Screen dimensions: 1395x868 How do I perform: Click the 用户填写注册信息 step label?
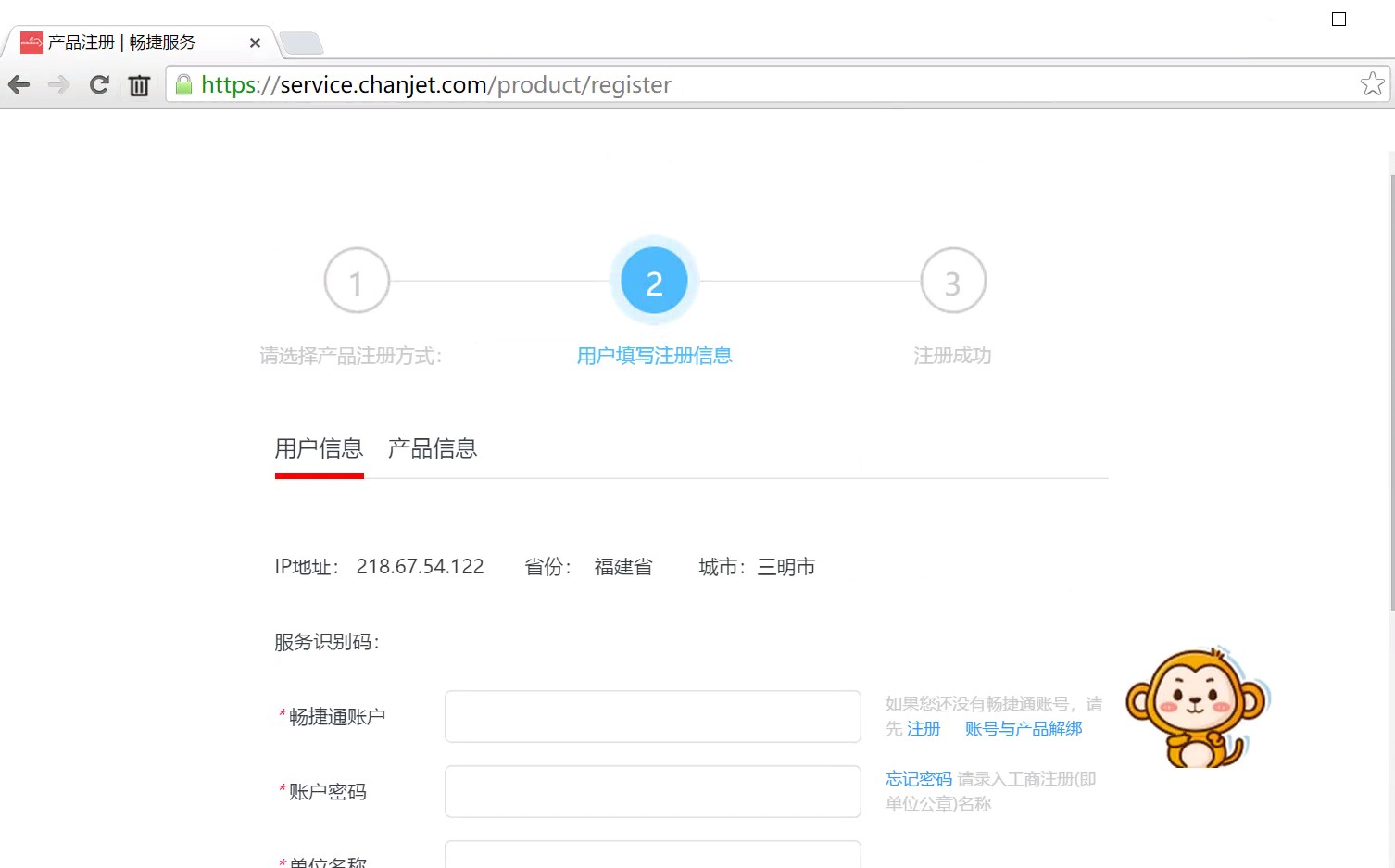[x=654, y=356]
